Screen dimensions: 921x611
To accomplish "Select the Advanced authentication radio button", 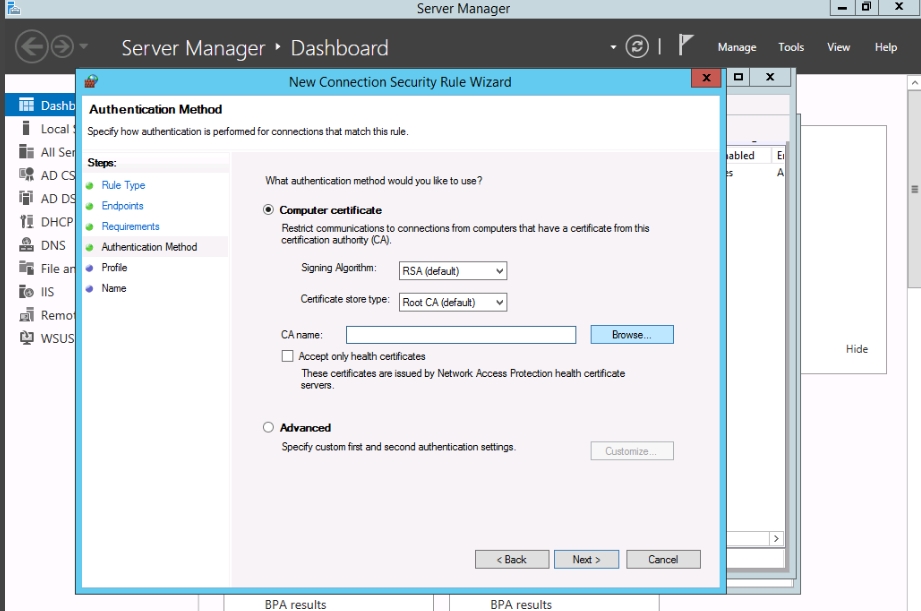I will (268, 427).
